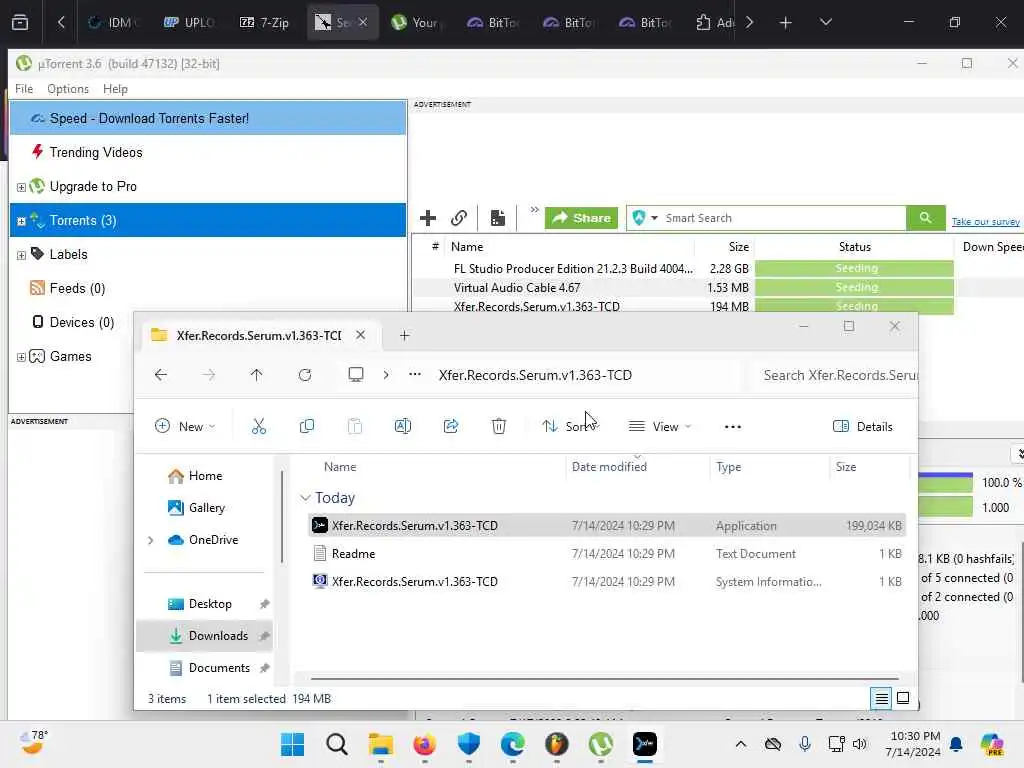This screenshot has height=768, width=1024.
Task: Open the Sort dropdown in Explorer
Action: tap(569, 426)
